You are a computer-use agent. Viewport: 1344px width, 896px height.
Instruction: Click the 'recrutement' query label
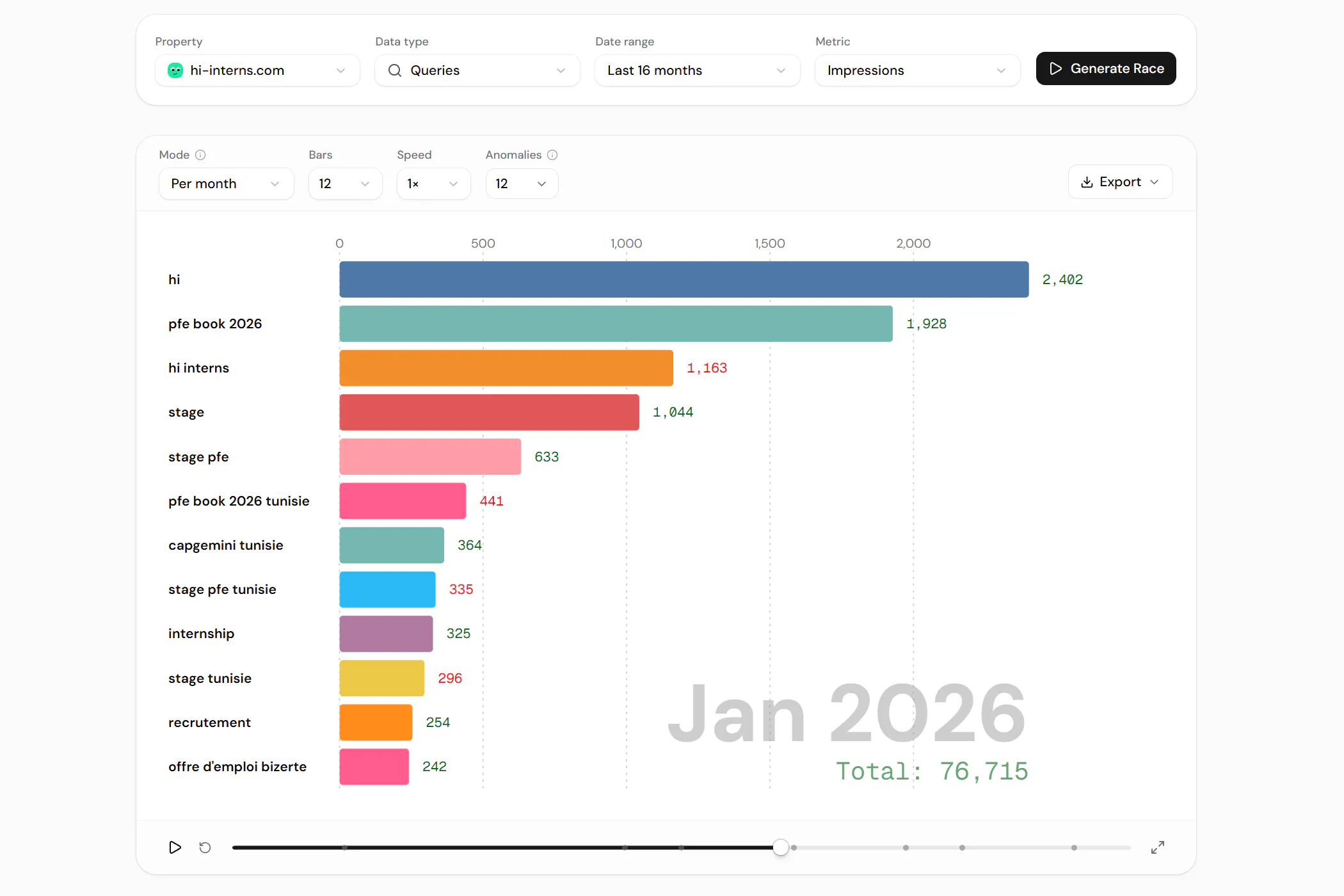(209, 723)
